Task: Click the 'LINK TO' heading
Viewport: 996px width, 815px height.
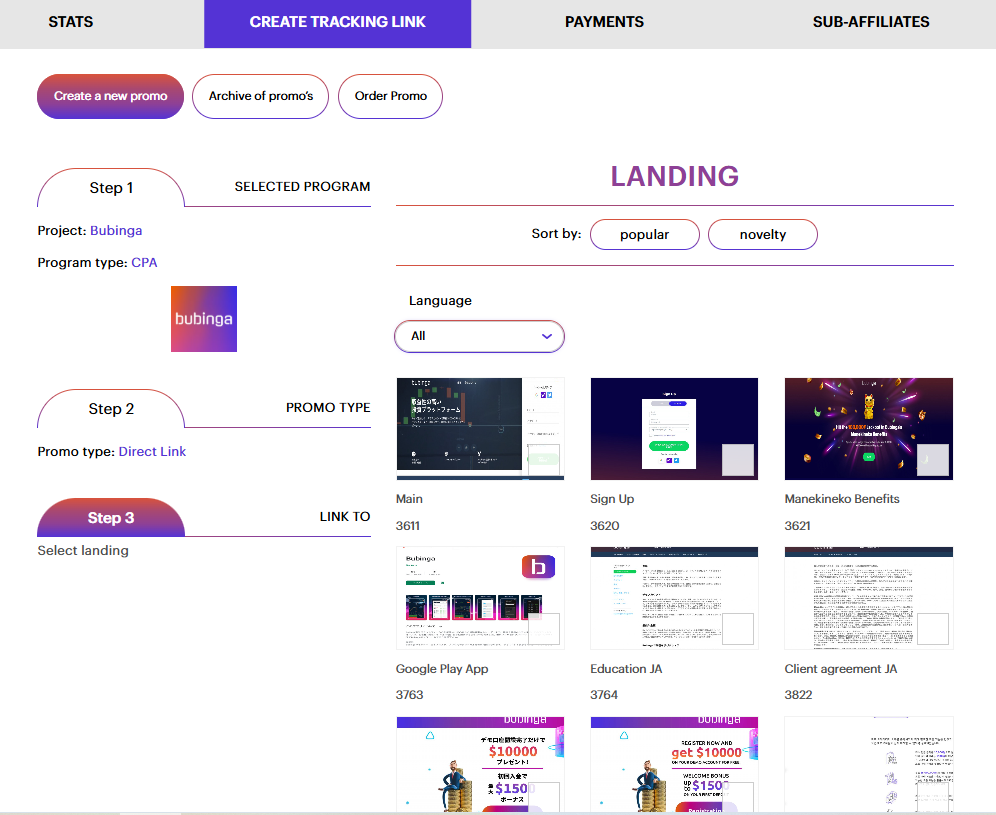Action: click(x=345, y=517)
